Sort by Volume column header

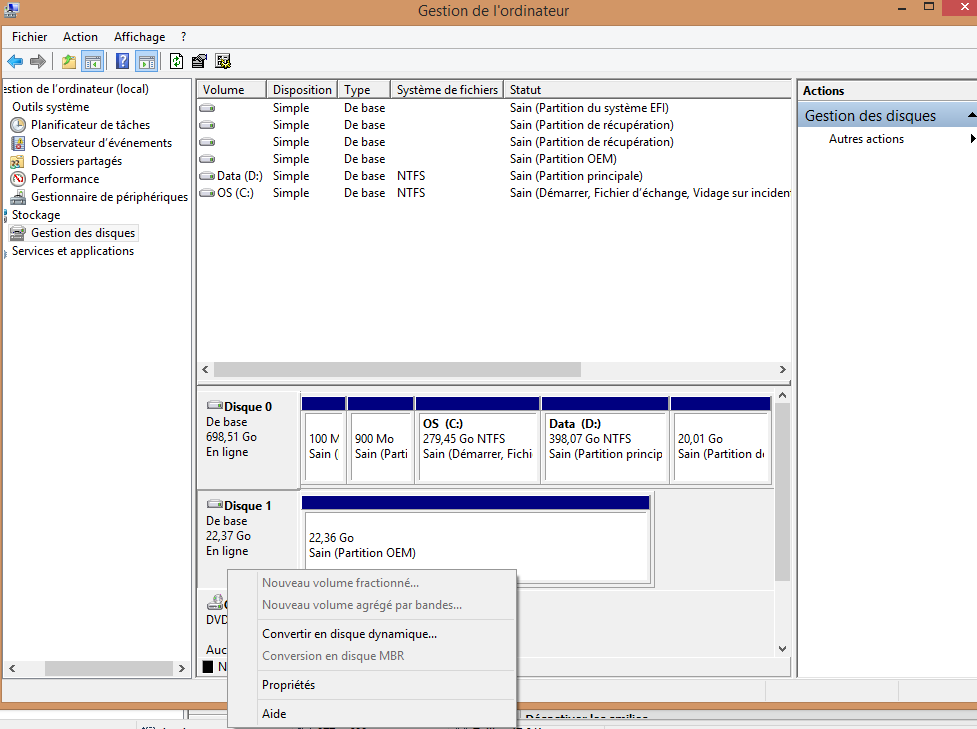coord(232,90)
